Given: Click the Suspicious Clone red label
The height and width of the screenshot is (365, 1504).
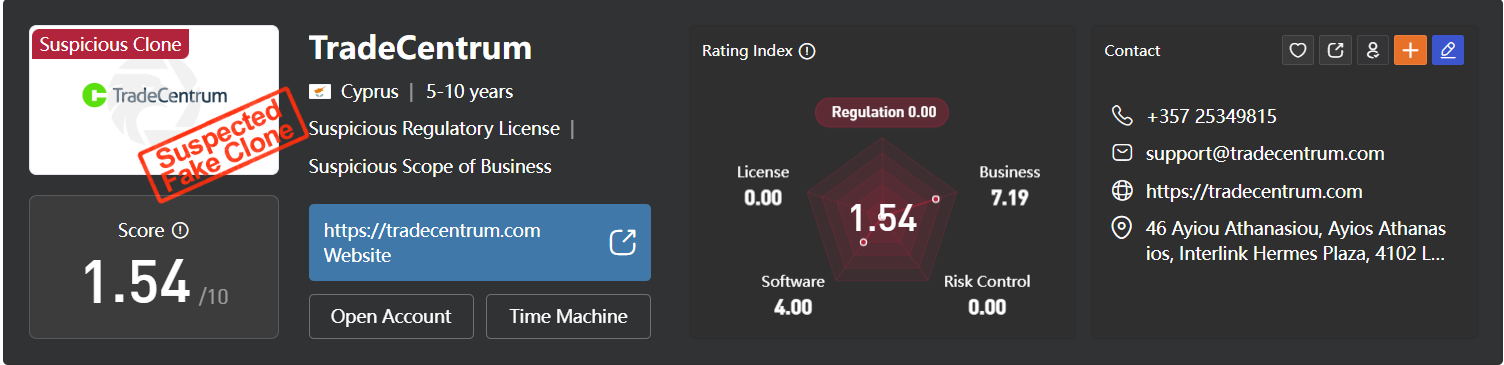Looking at the screenshot, I should click(110, 45).
